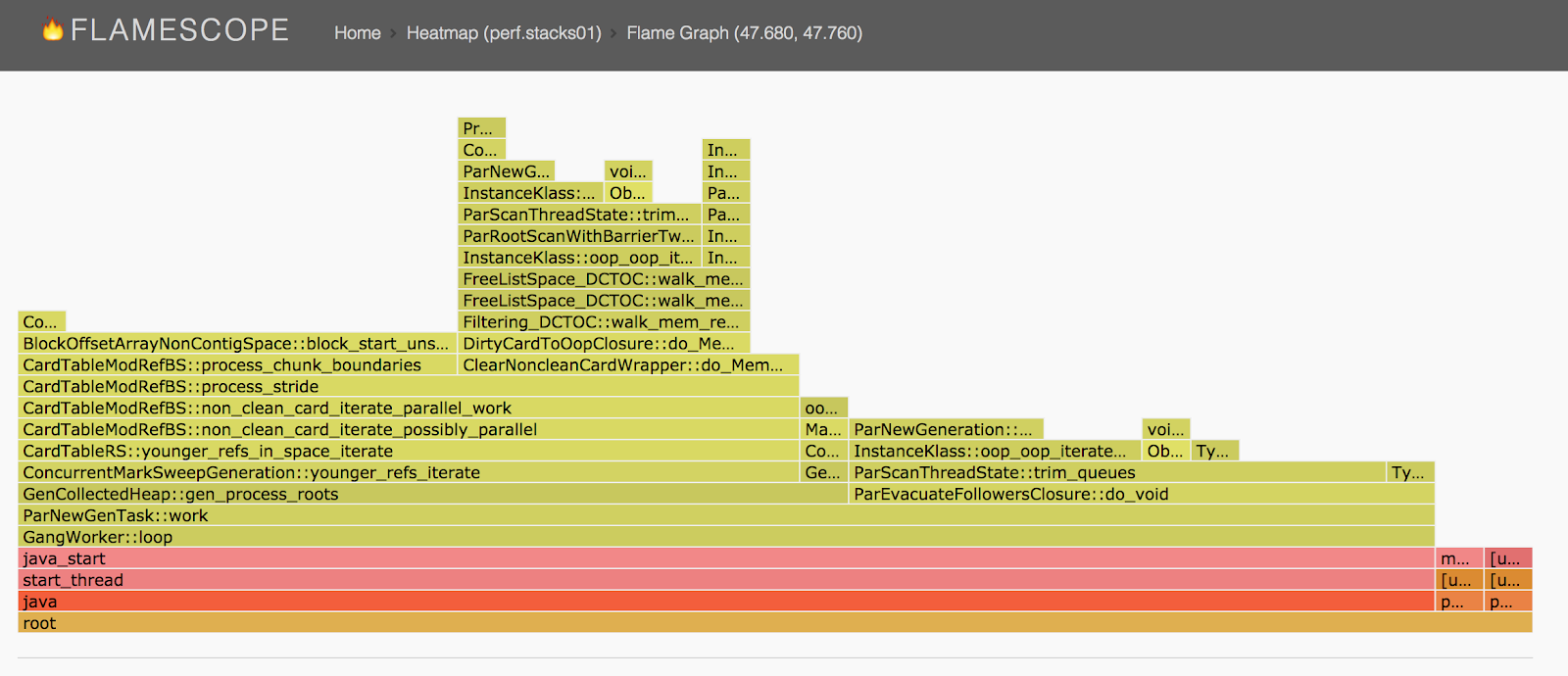This screenshot has height=676, width=1568.
Task: Click the start_thread frame
Action: 725,580
